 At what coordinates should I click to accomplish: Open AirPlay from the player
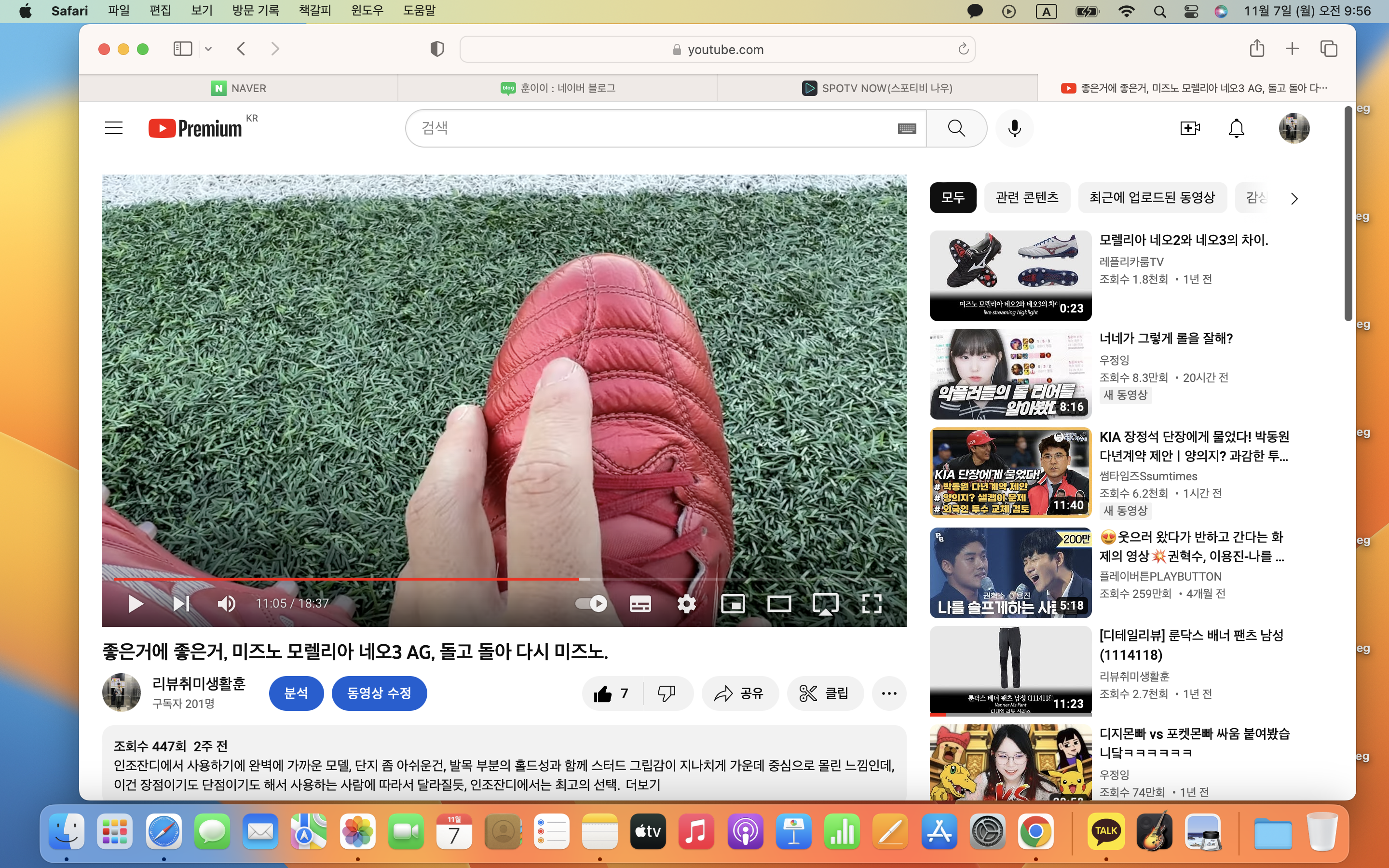coord(825,604)
